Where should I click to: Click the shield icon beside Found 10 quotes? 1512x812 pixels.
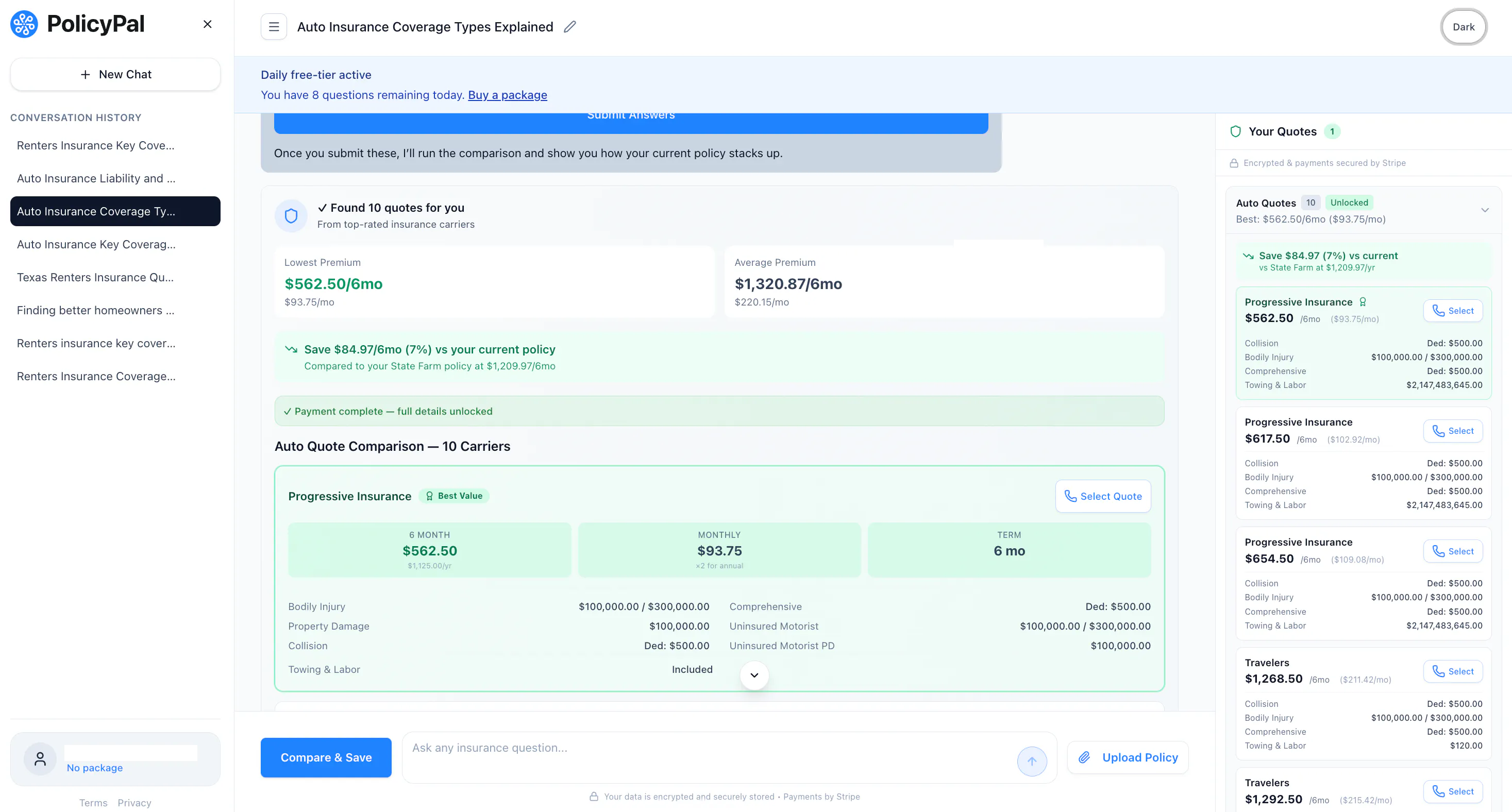[291, 216]
